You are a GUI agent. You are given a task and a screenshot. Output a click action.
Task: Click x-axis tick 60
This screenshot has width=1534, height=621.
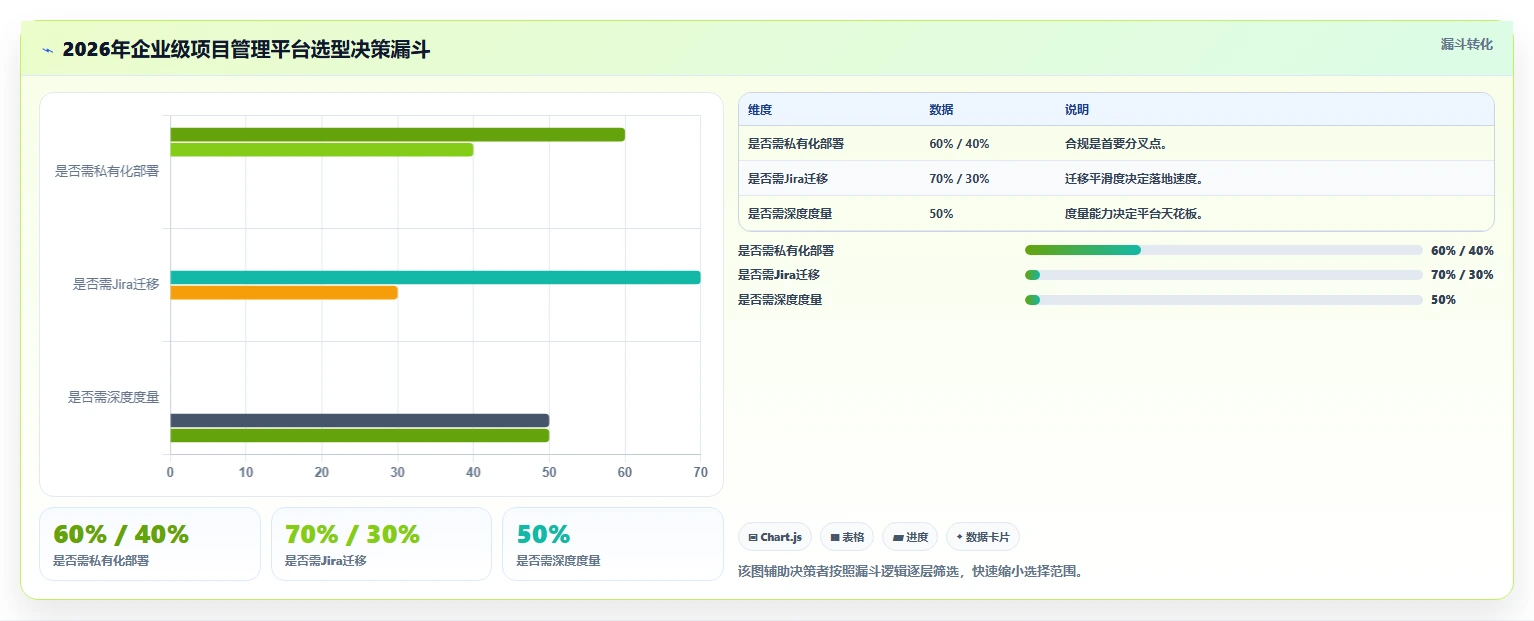point(625,472)
